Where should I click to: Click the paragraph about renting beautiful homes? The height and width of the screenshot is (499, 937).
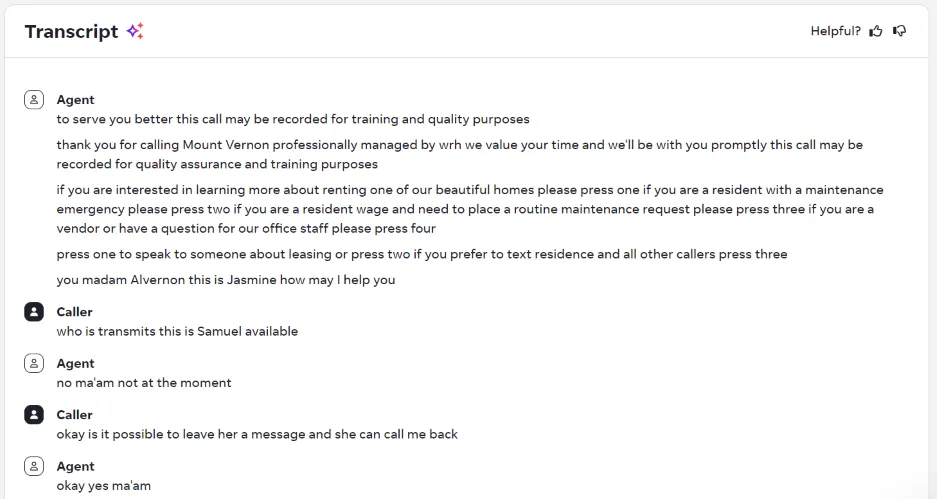[x=470, y=209]
